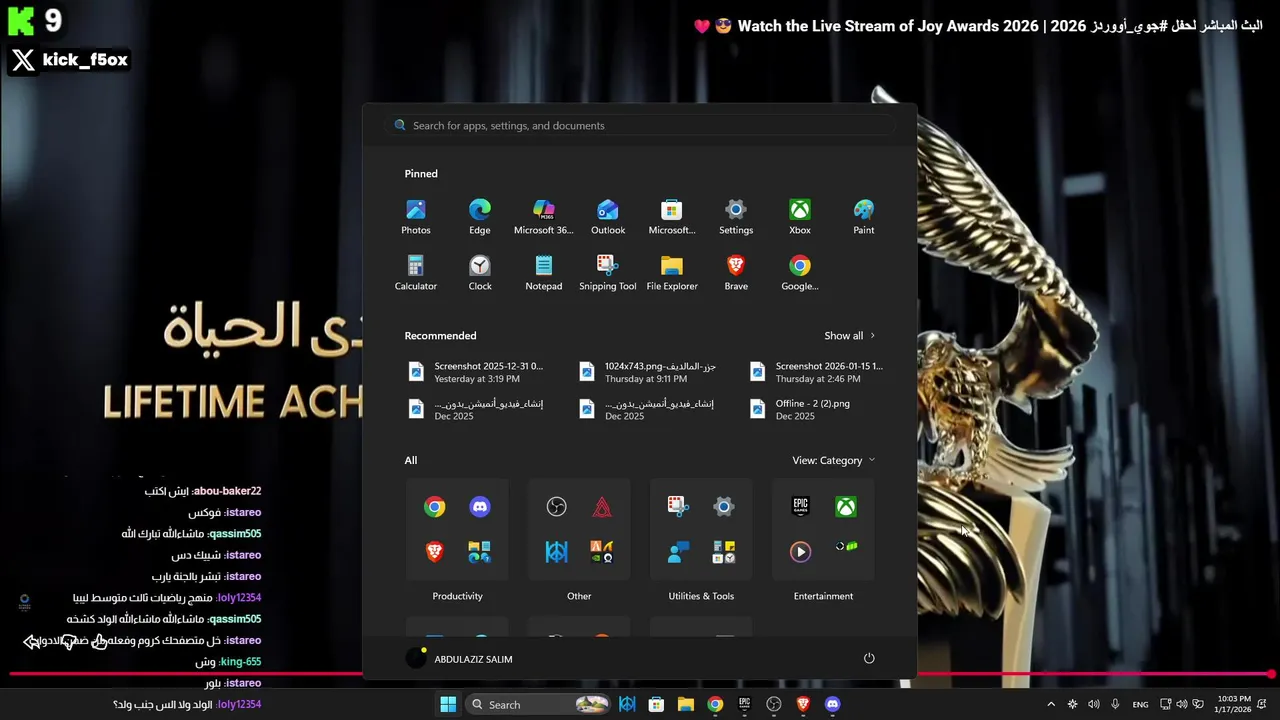Switch to OBS Studio on the taskbar
1280x720 pixels.
coord(773,704)
